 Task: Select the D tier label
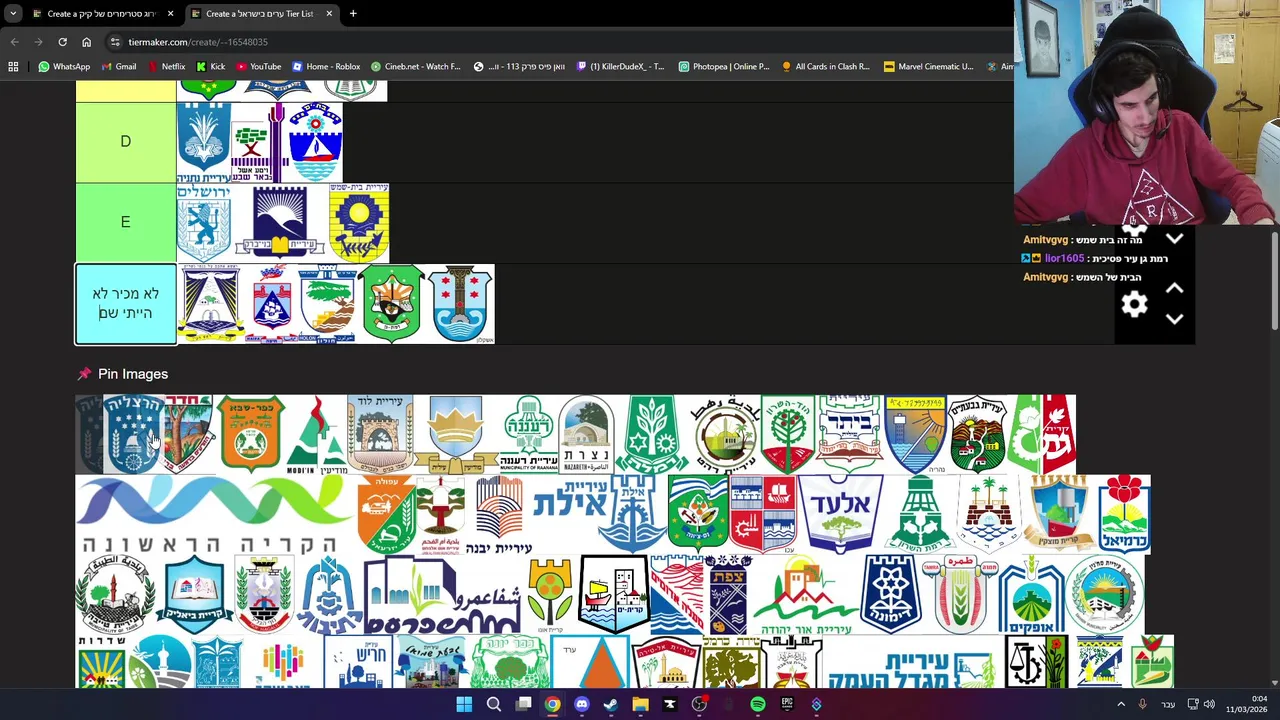pos(126,142)
